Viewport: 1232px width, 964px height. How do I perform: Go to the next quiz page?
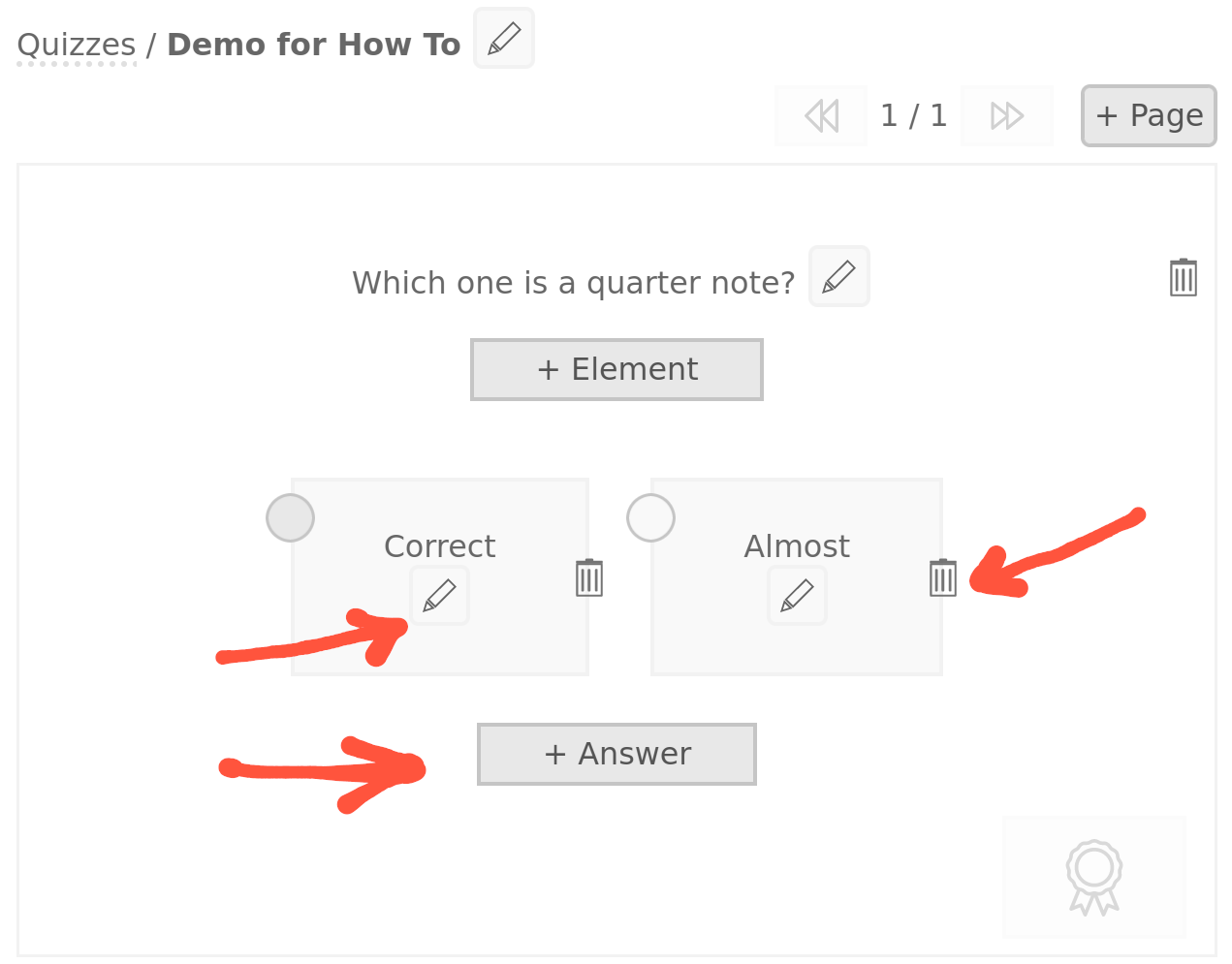click(x=1006, y=116)
